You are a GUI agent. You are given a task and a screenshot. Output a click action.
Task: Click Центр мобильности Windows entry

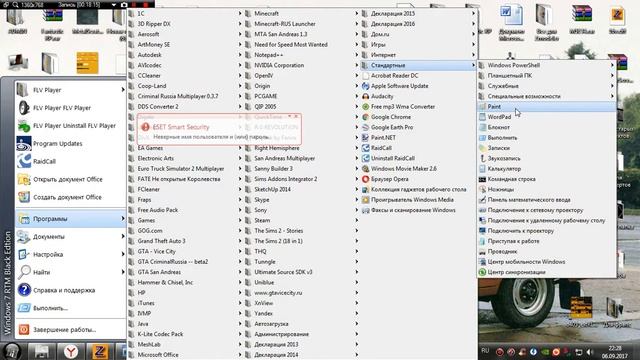coord(546,262)
